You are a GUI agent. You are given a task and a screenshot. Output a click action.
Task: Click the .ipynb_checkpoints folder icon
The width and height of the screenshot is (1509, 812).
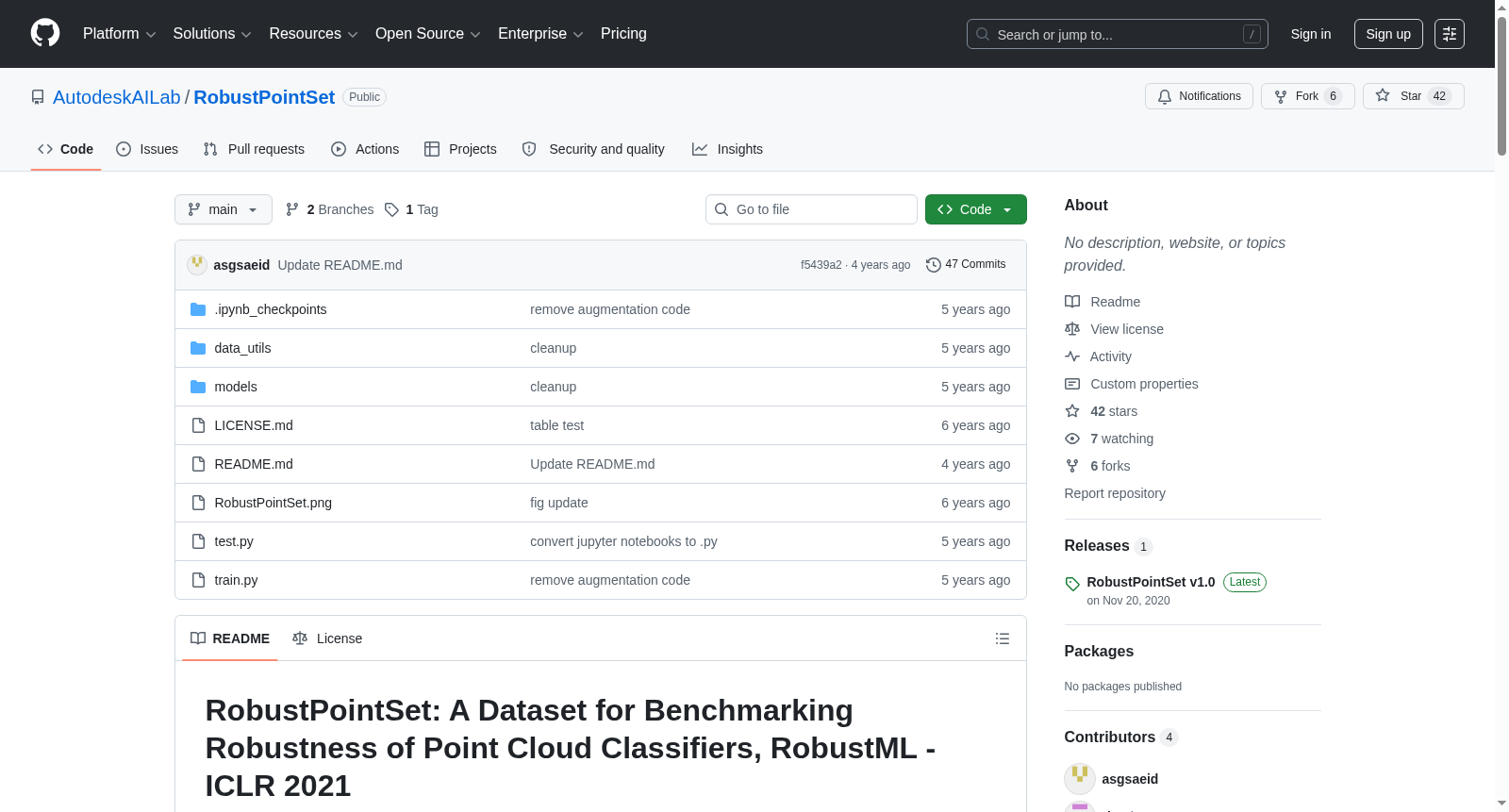click(x=198, y=309)
